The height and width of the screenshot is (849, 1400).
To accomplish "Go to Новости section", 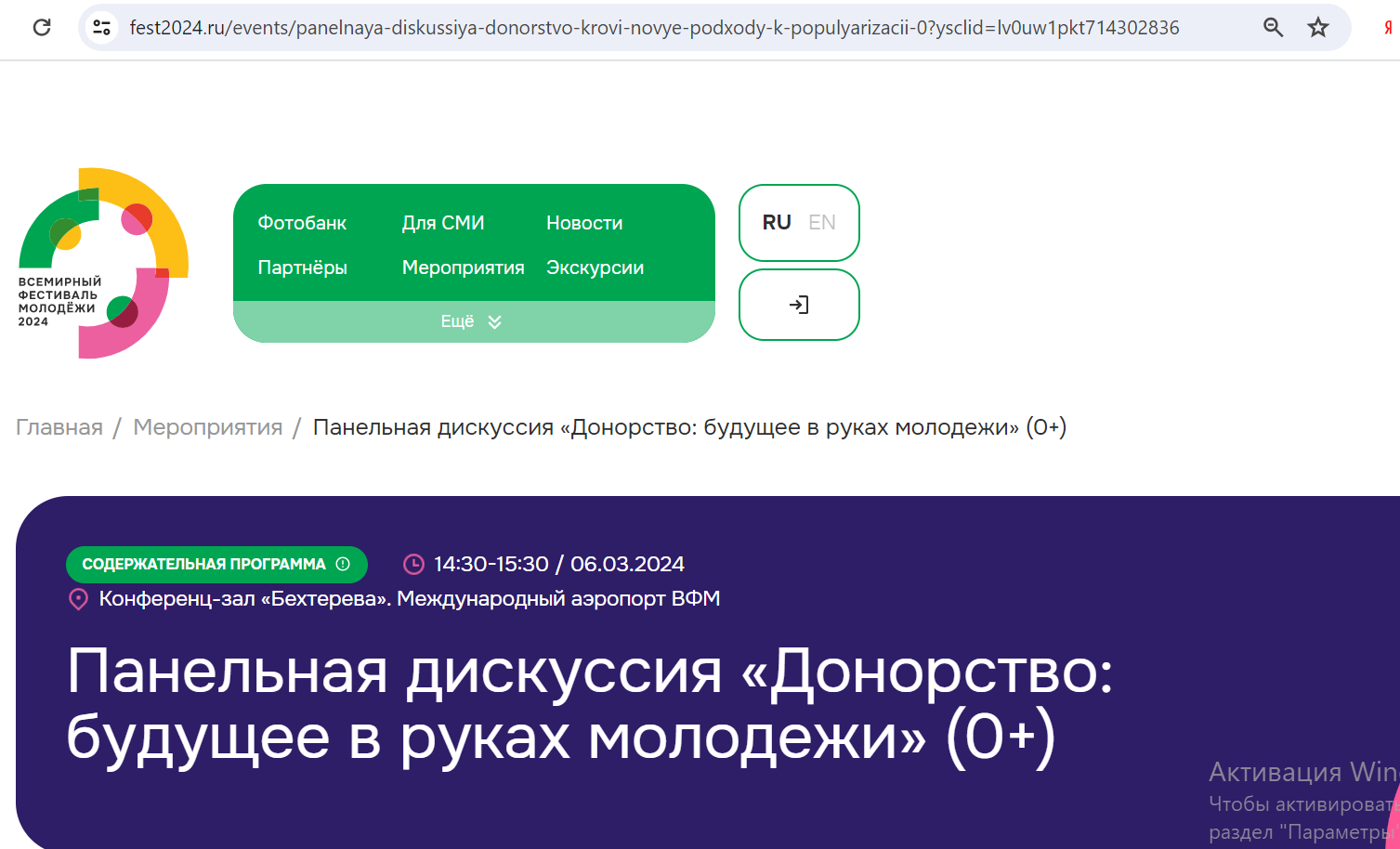I will 584,223.
